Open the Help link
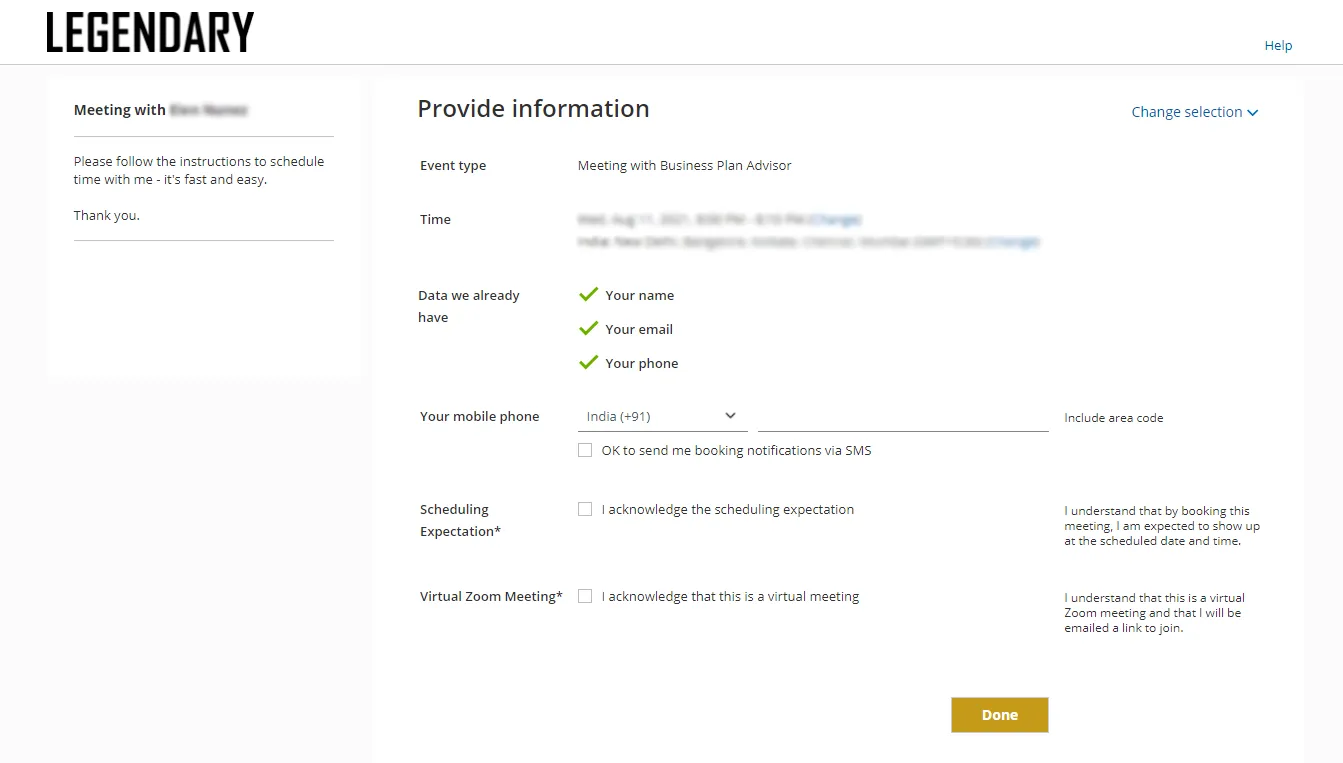 pos(1278,45)
